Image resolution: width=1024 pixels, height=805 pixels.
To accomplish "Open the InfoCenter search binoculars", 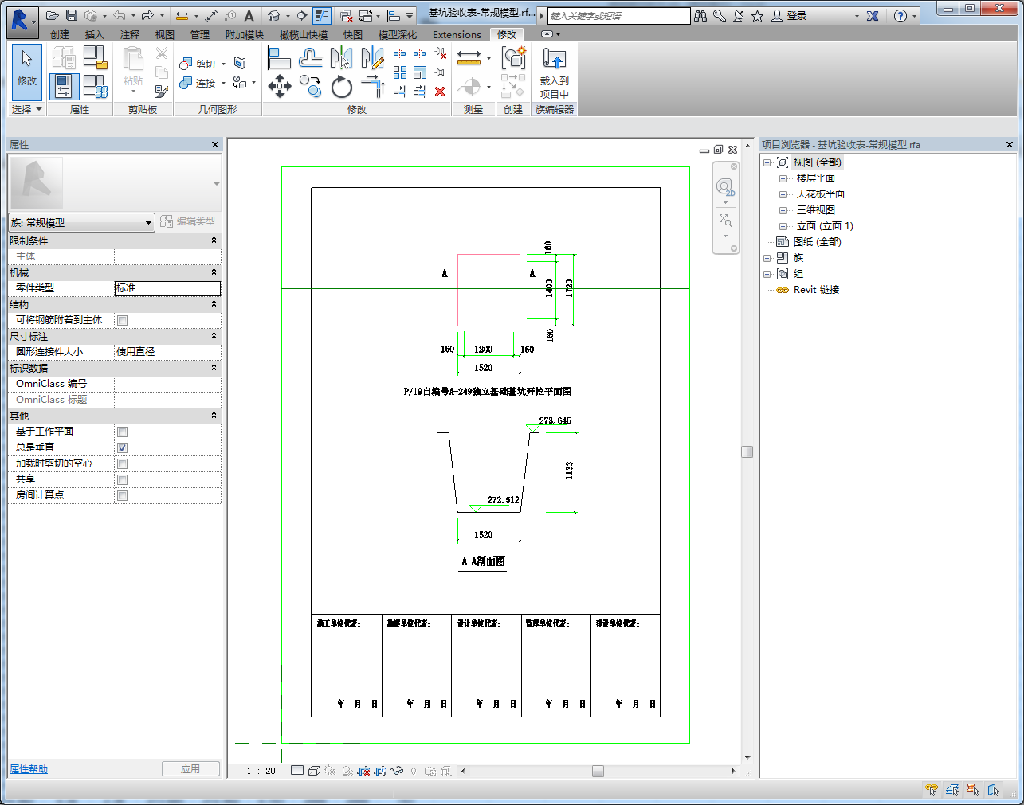I will (x=701, y=16).
